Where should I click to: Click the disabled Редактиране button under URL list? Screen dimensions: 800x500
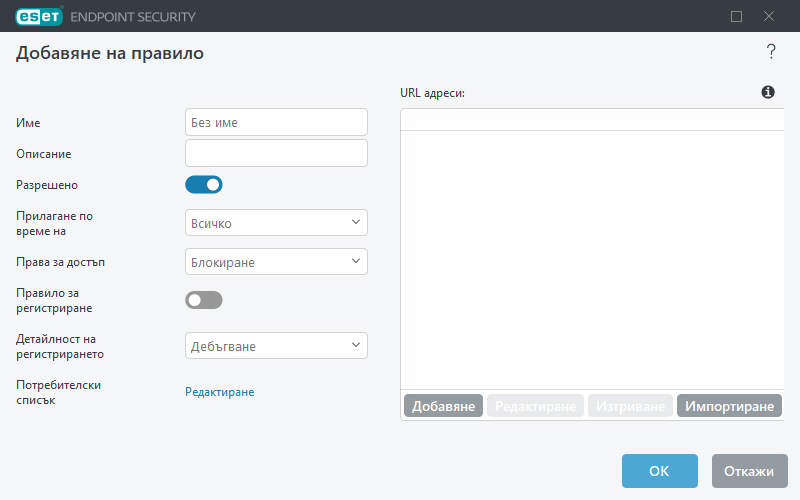point(535,406)
